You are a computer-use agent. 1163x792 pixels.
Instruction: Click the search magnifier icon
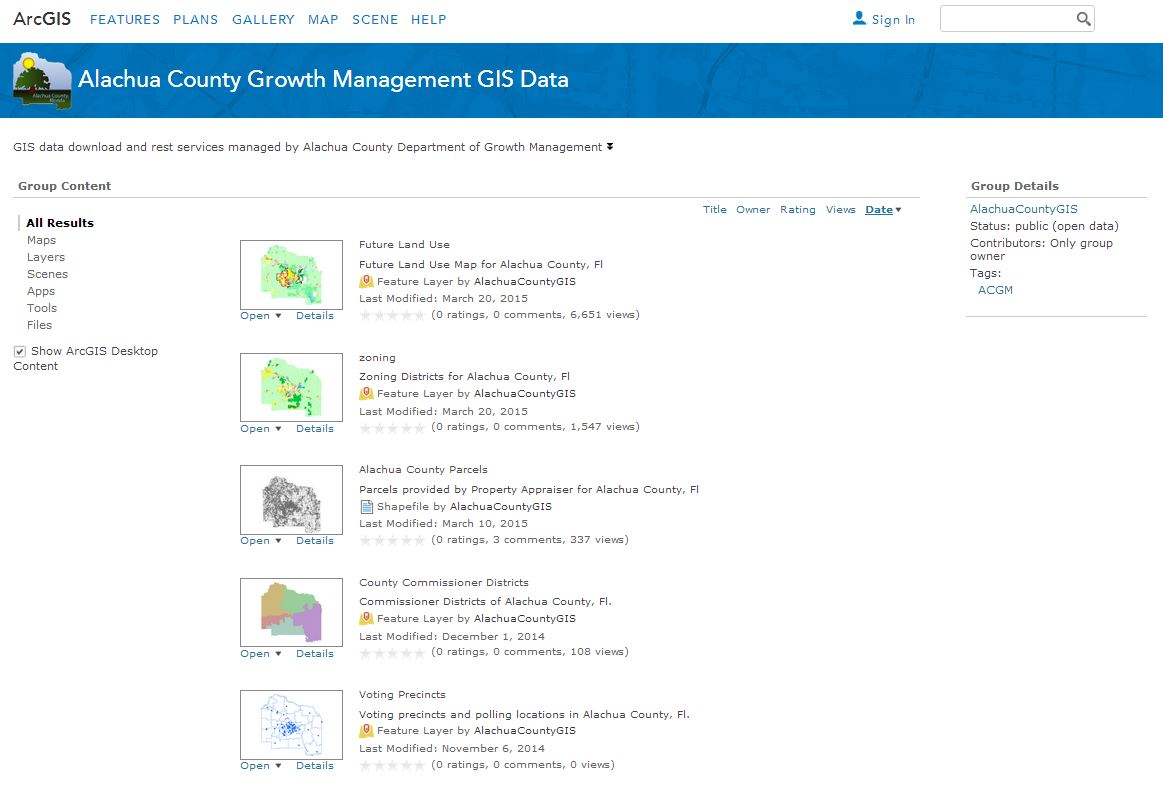click(x=1083, y=19)
